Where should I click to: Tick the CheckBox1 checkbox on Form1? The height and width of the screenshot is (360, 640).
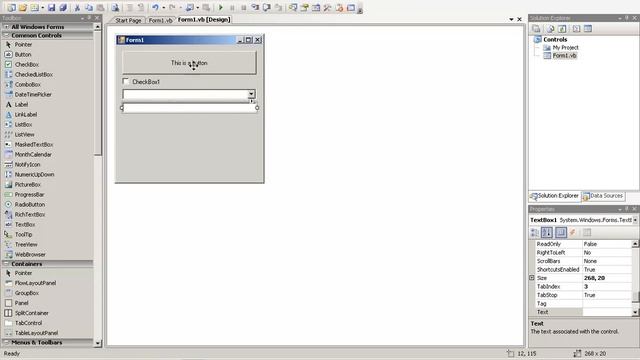126,81
